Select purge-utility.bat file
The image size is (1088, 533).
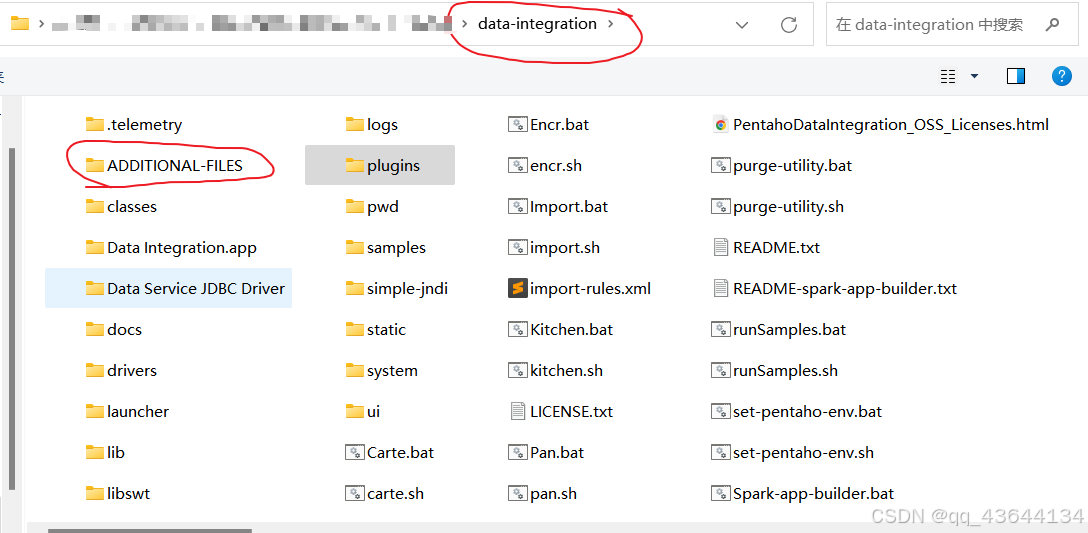pyautogui.click(x=782, y=166)
